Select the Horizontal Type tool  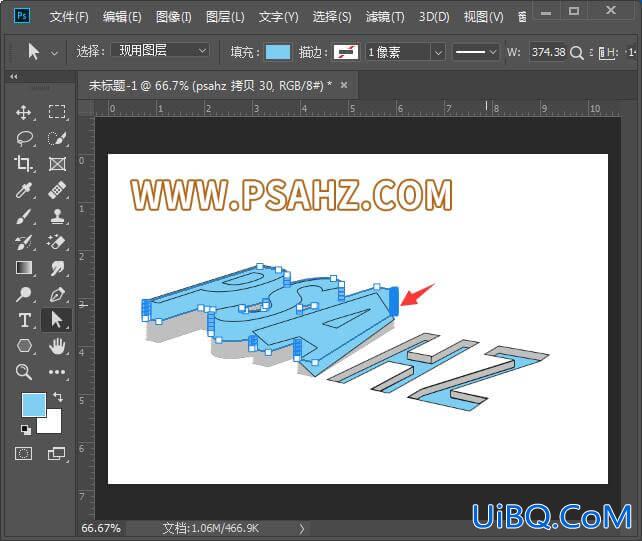[x=24, y=320]
